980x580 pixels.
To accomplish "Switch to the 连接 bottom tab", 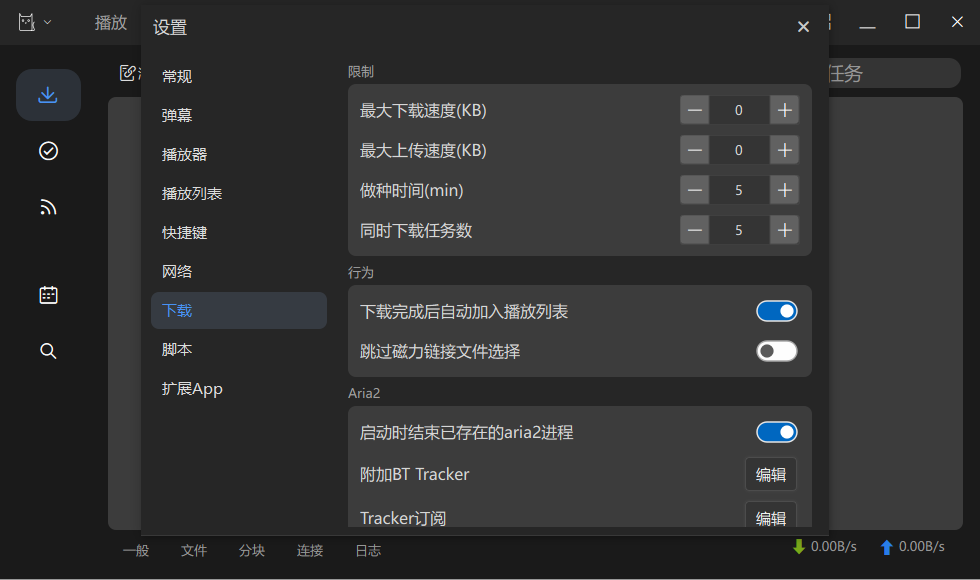I will (310, 551).
